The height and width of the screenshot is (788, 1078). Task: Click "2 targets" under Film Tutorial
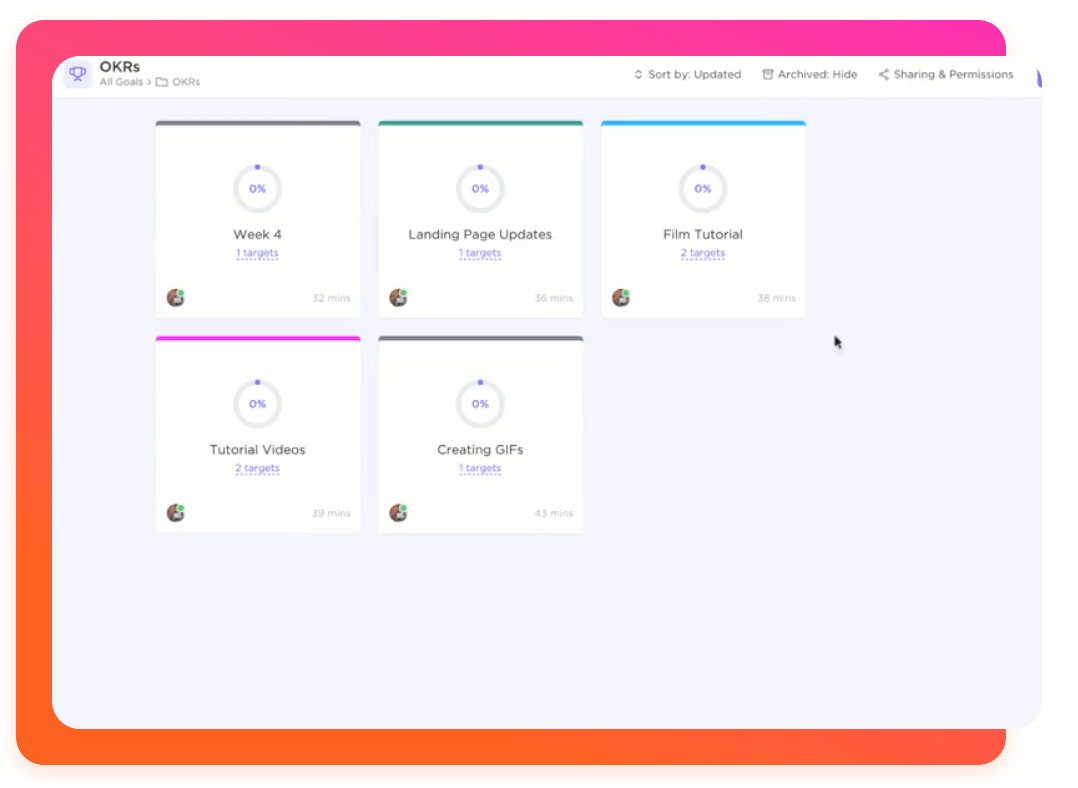coord(703,254)
